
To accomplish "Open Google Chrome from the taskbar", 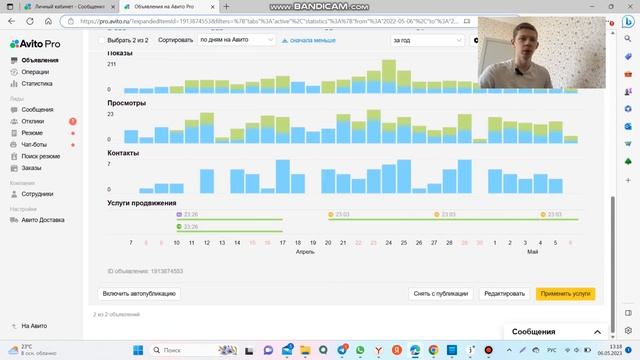I will point(433,350).
